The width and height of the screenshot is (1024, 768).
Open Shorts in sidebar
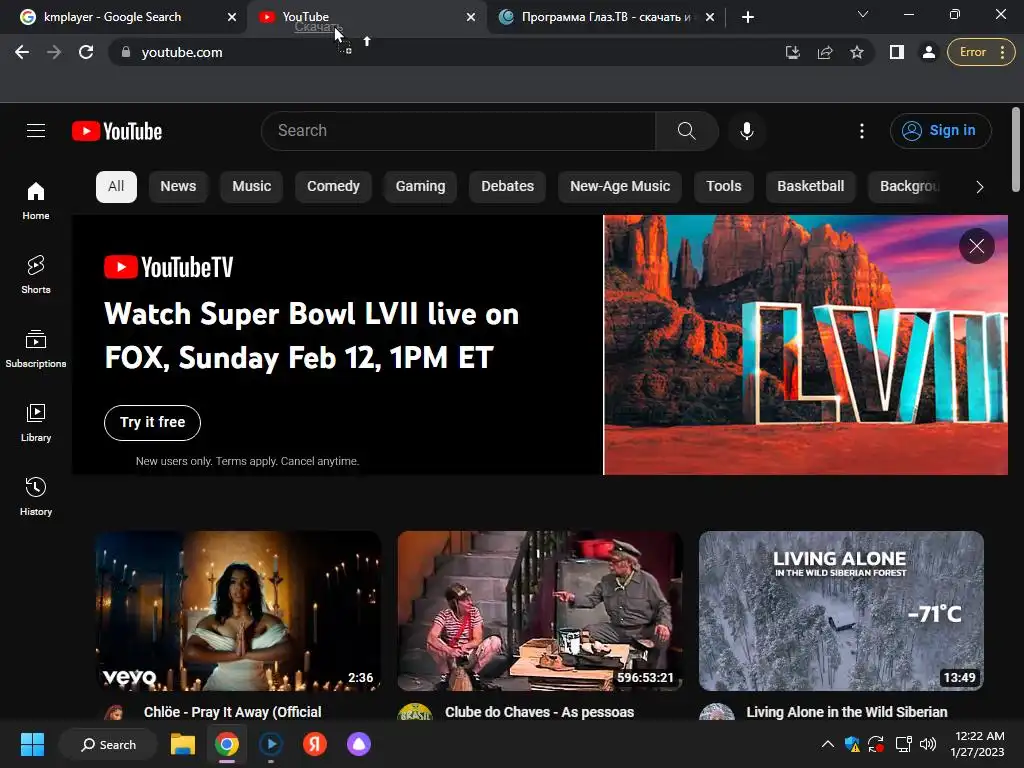click(36, 274)
